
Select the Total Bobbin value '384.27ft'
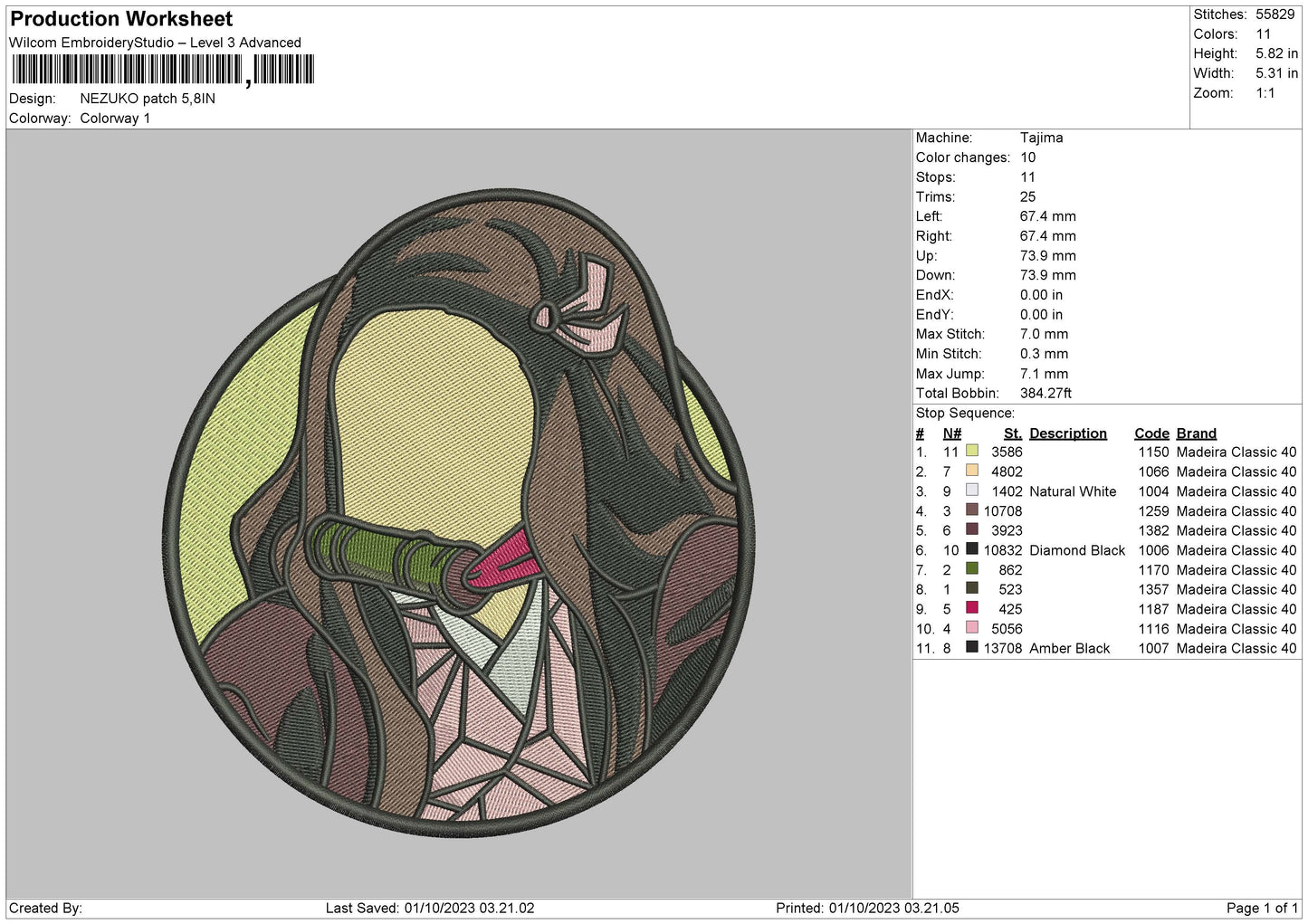click(1045, 394)
